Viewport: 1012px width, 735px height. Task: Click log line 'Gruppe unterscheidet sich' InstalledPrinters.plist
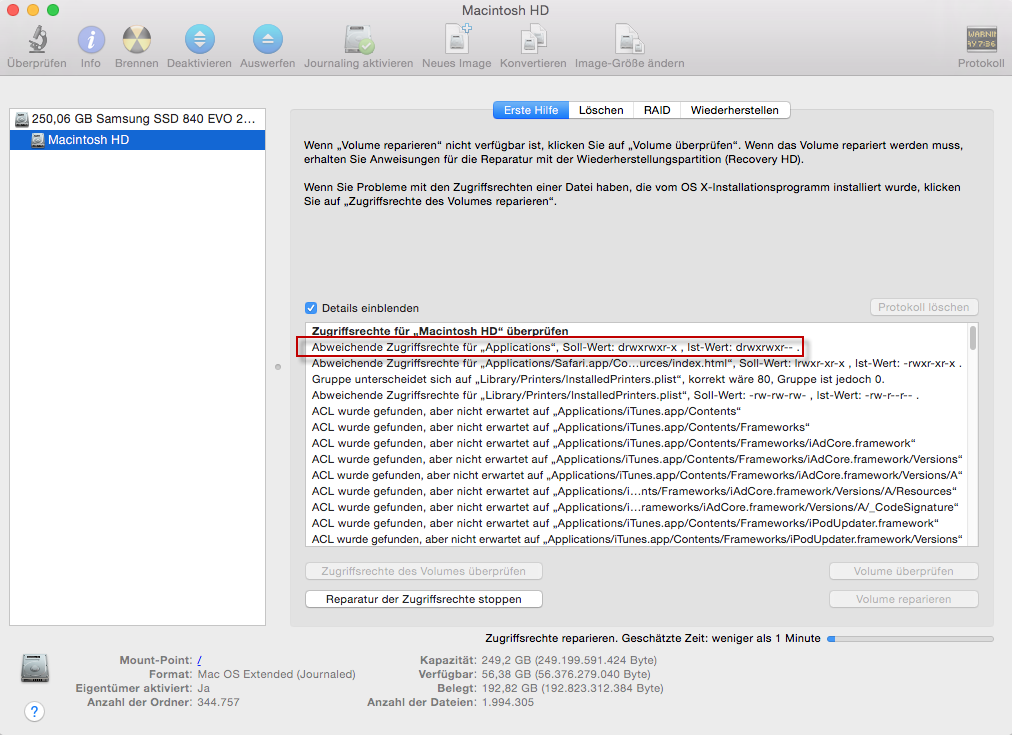point(598,379)
